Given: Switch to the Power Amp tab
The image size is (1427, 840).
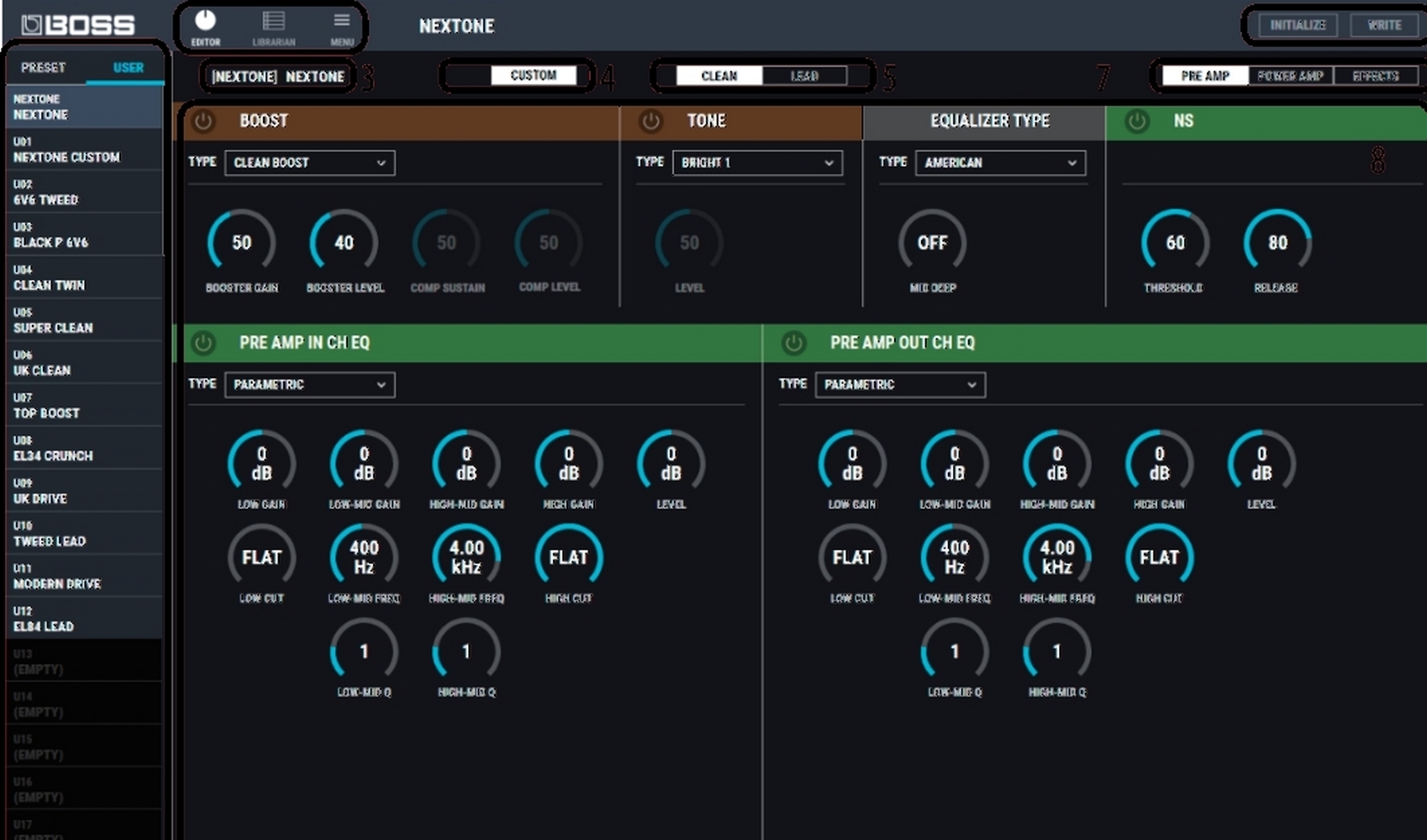Looking at the screenshot, I should coord(1290,76).
